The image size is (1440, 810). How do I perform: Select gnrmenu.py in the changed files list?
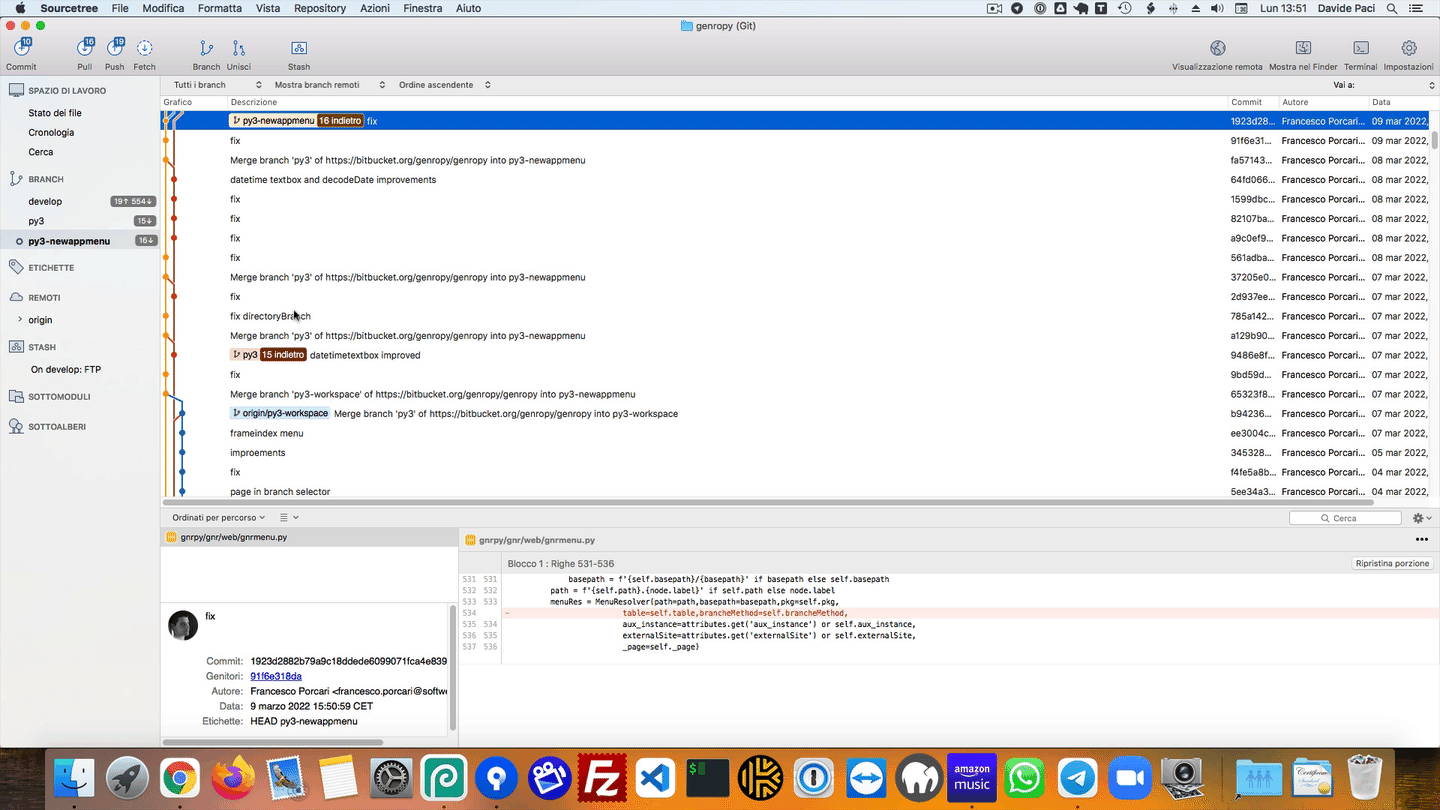coord(308,537)
